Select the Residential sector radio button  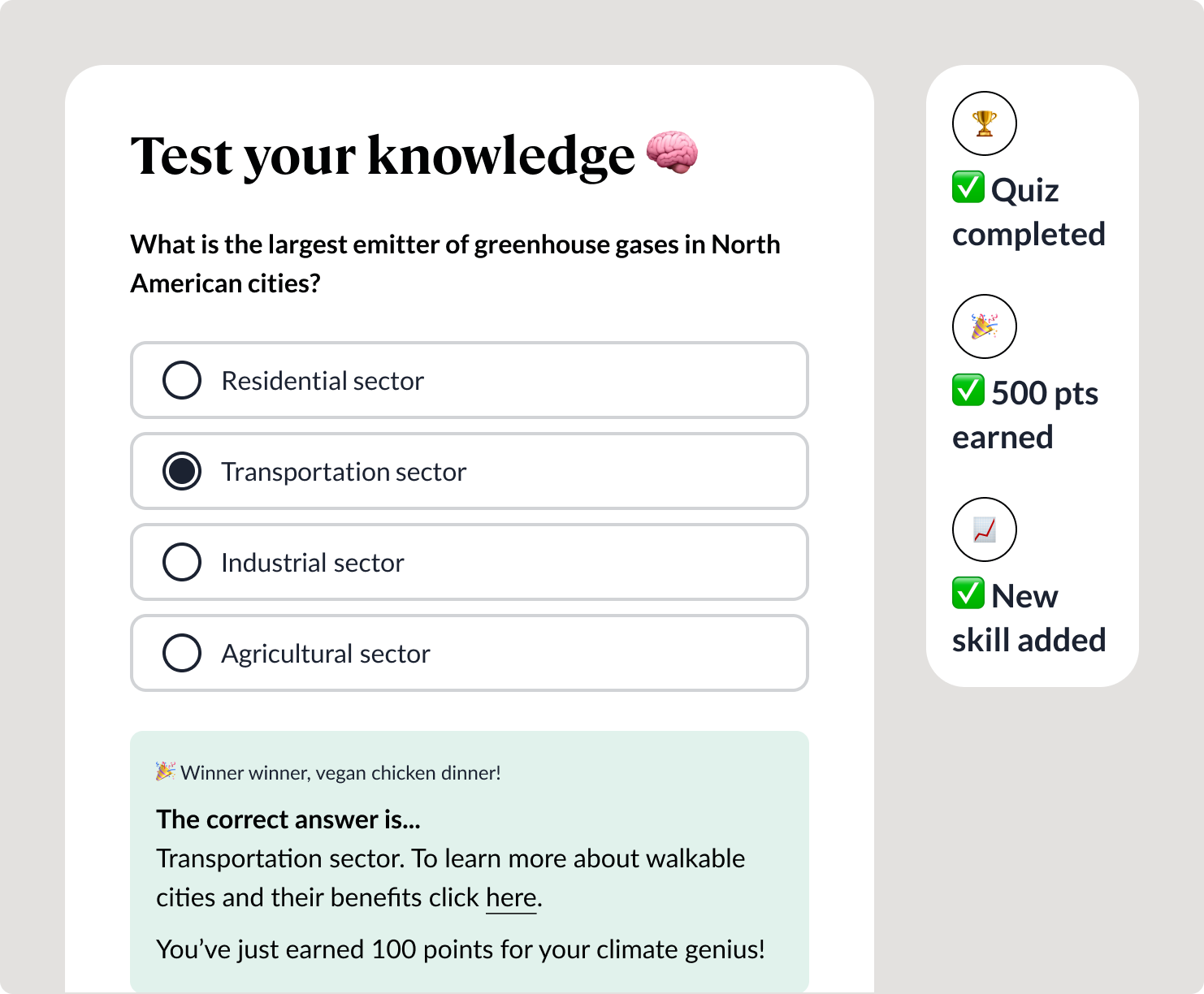point(182,380)
